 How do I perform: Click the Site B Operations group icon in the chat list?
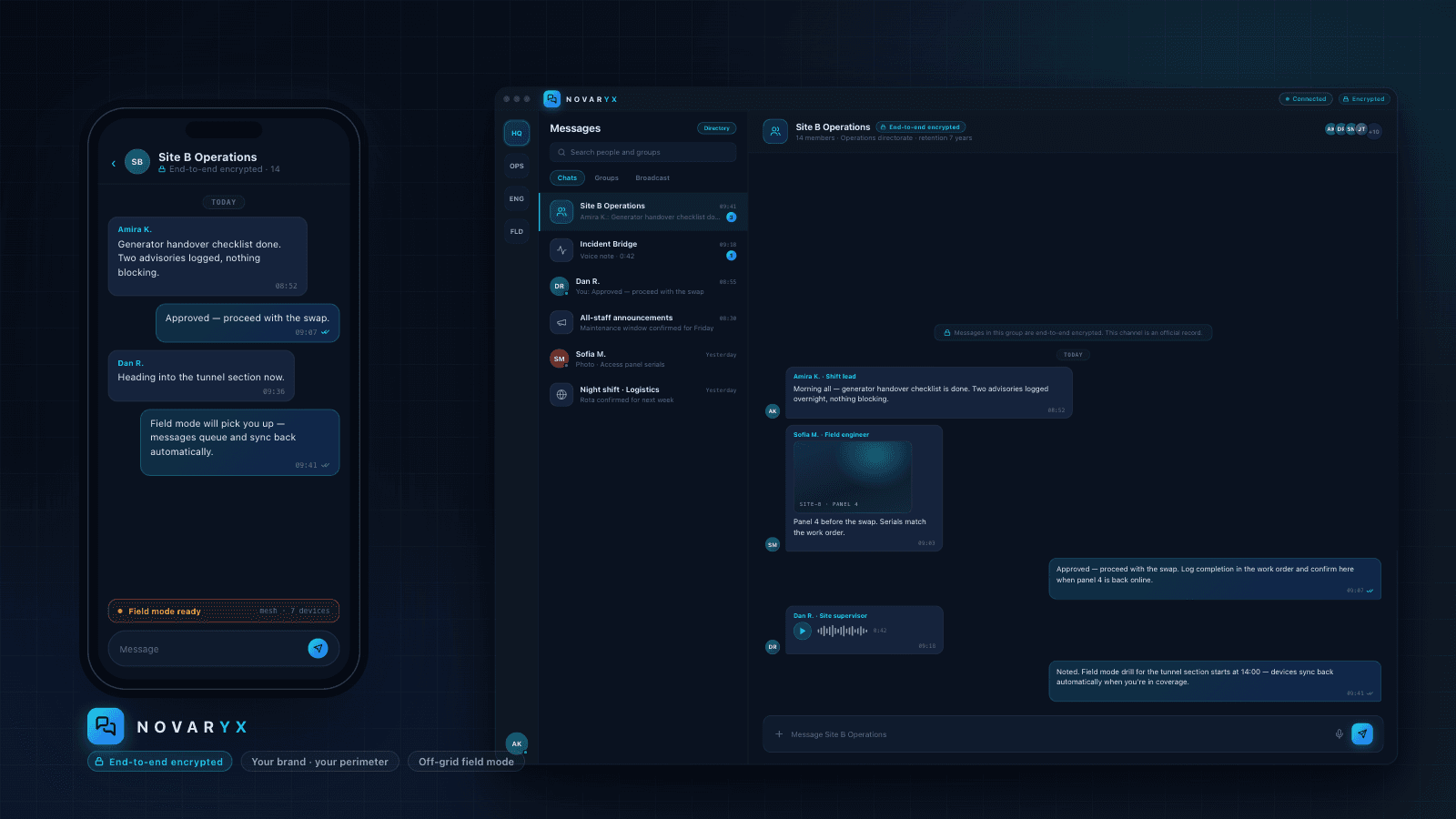point(561,211)
